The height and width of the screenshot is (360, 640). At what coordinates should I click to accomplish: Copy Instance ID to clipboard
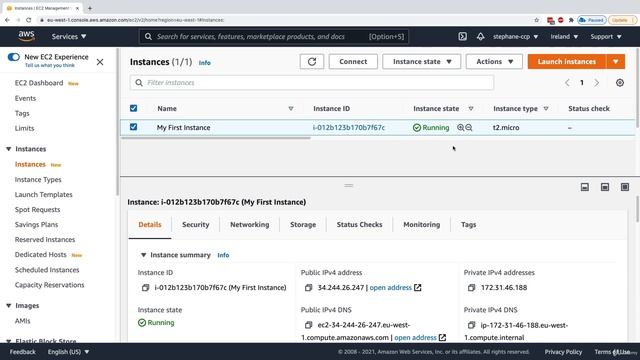pos(145,288)
